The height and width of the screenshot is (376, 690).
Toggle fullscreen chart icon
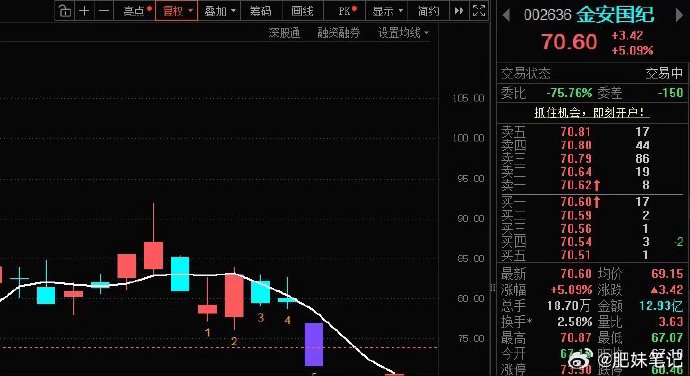point(479,11)
